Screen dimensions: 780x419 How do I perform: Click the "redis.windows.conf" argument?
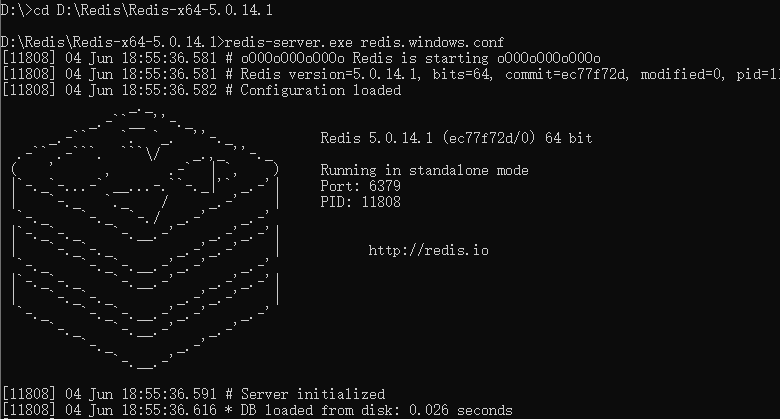pos(432,43)
